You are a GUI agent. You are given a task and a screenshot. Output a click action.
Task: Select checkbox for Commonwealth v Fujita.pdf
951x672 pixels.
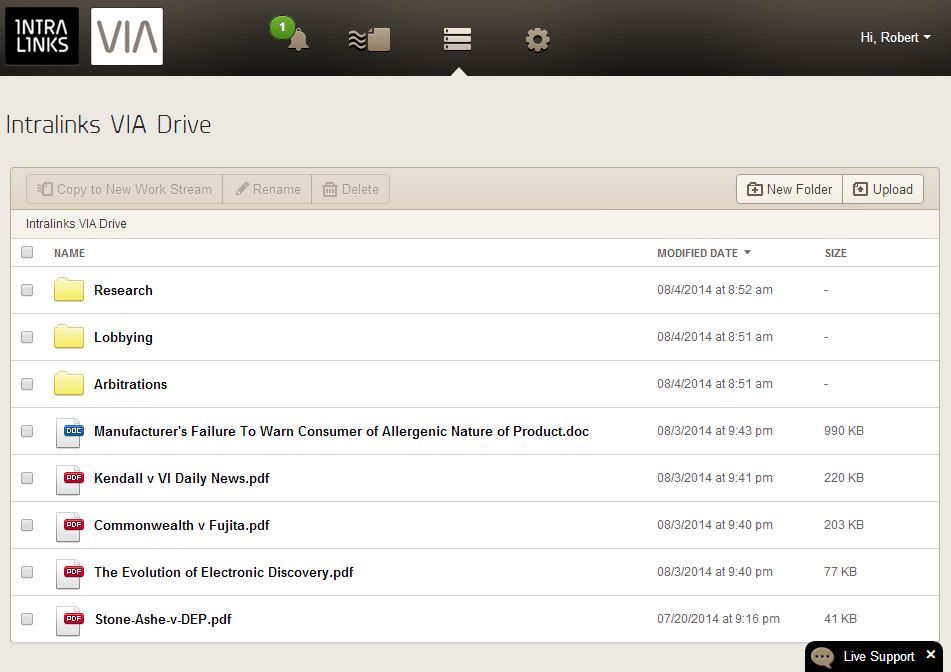coord(27,525)
